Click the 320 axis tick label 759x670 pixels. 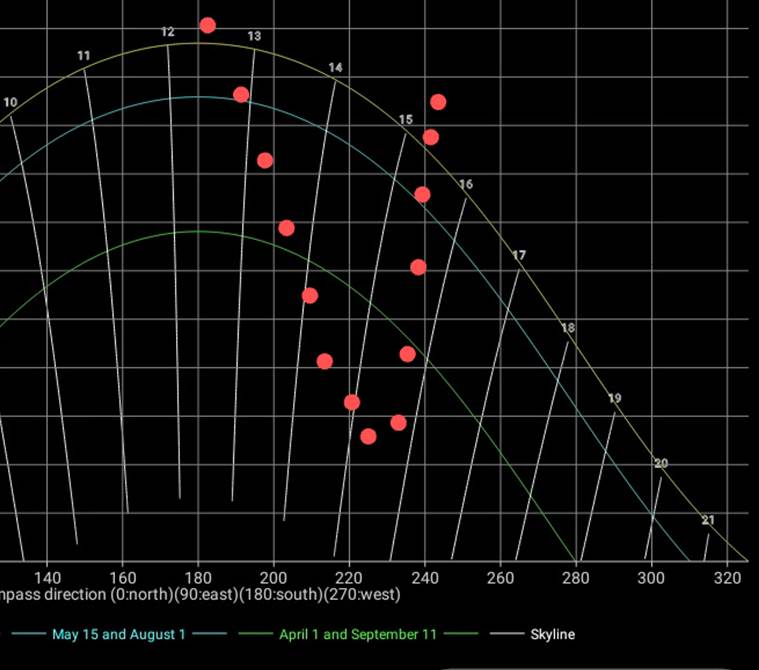point(727,577)
